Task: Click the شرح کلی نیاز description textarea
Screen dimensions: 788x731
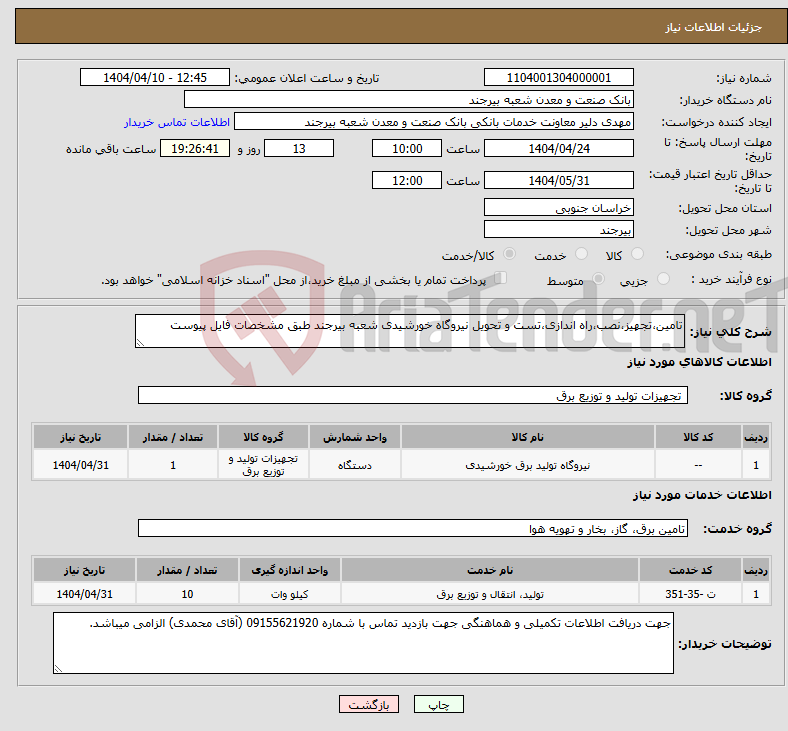Action: (x=410, y=331)
